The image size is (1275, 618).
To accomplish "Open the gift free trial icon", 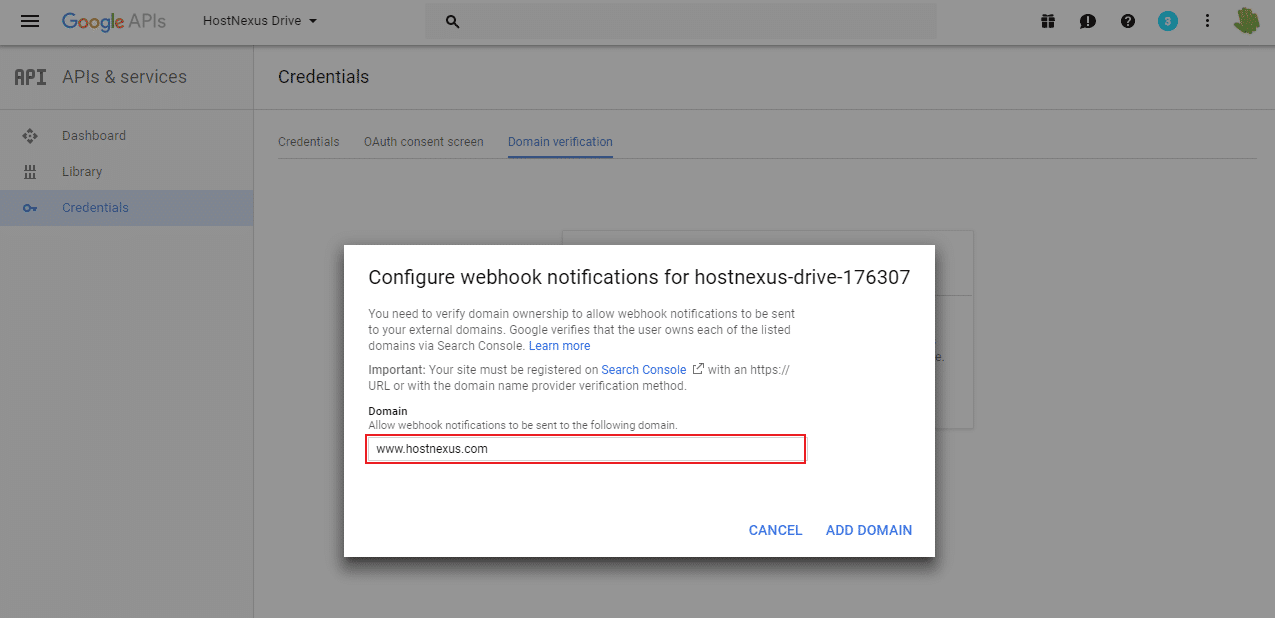I will coord(1048,21).
